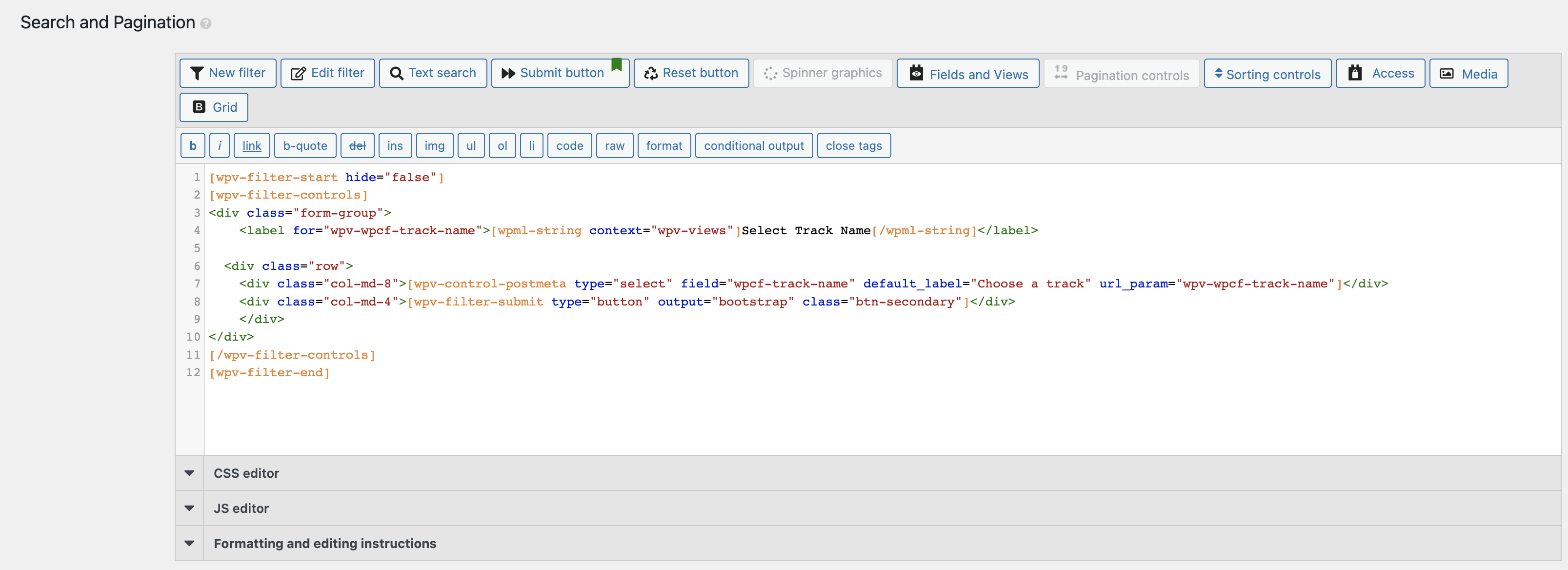Click empty line 5 in code editor
This screenshot has width=1568, height=570.
[883, 248]
